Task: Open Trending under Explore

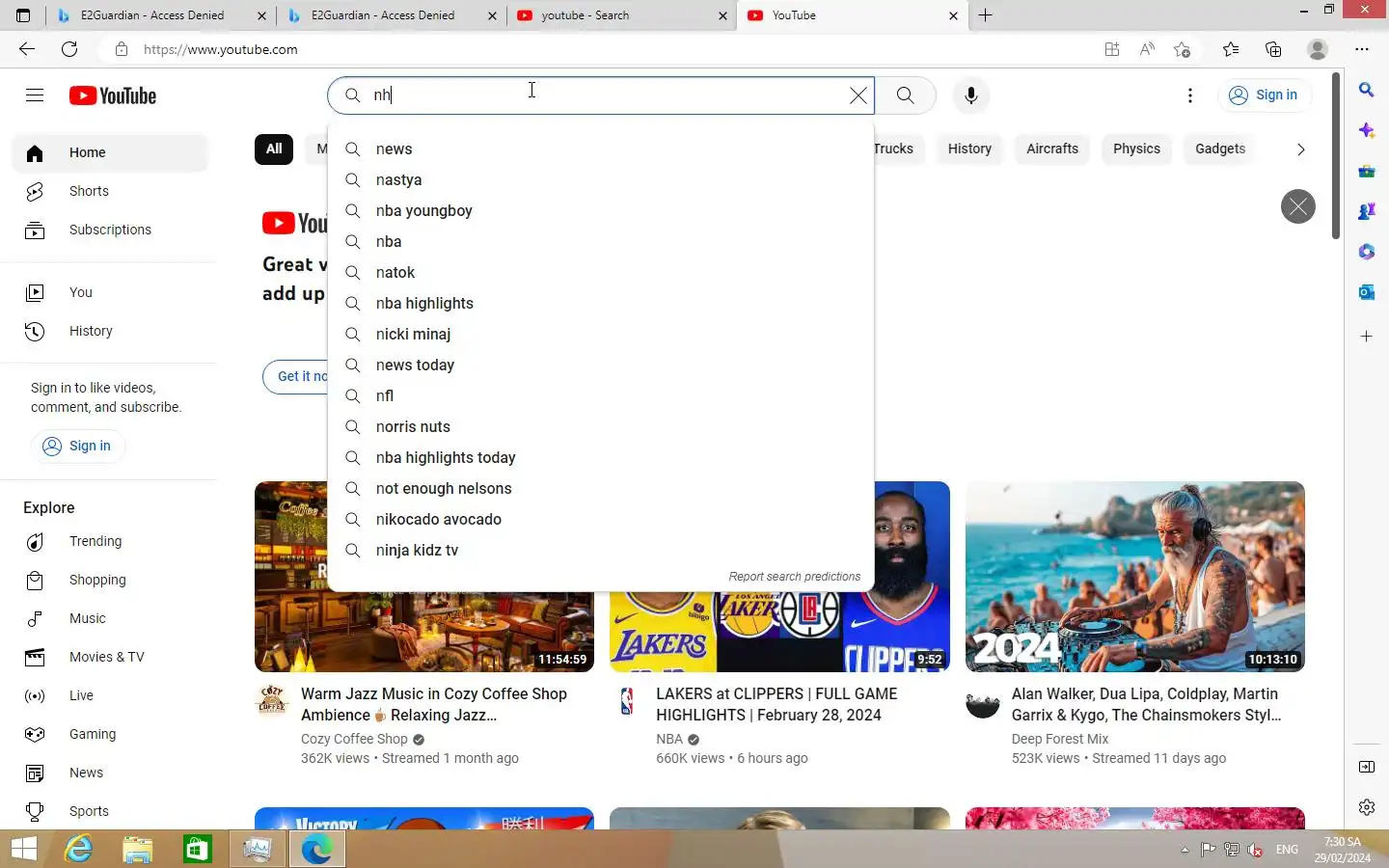Action: coord(110,541)
